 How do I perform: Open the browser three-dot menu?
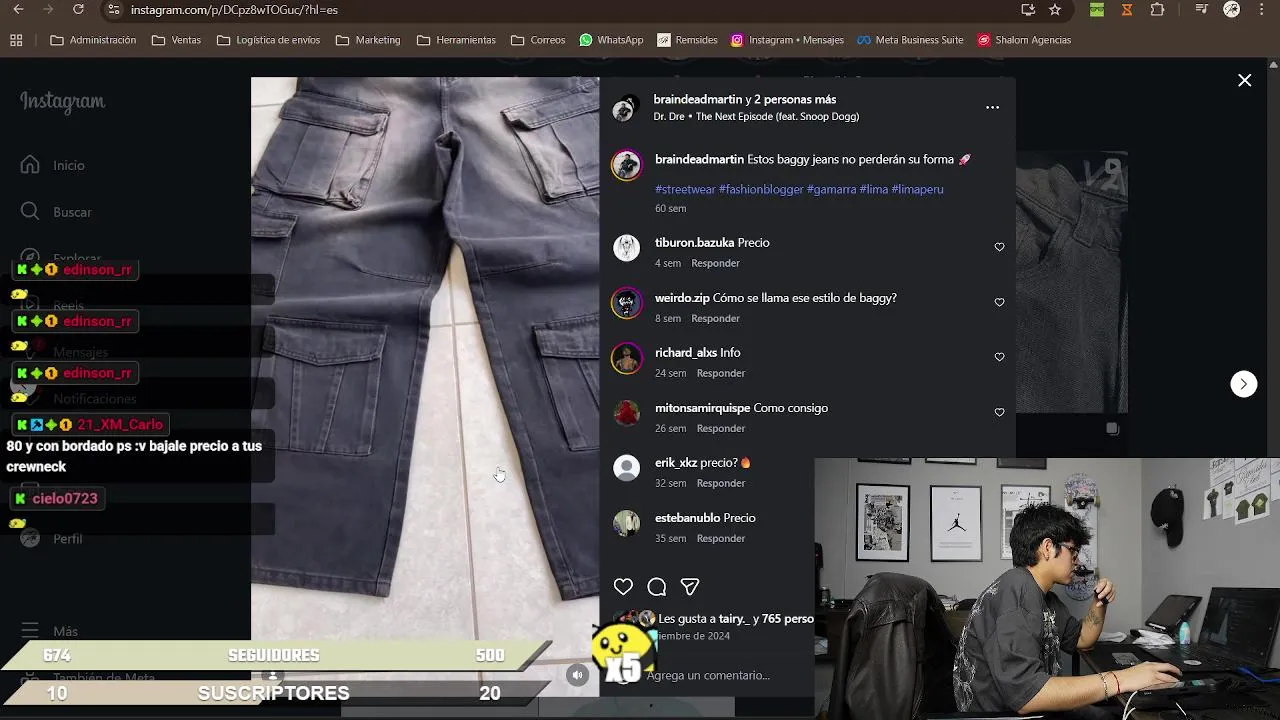click(x=1262, y=9)
